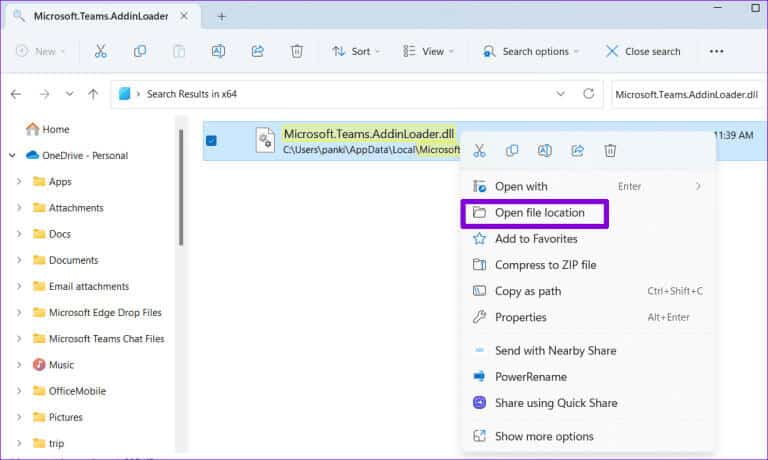Select Show more options
This screenshot has height=460, width=768.
pyautogui.click(x=586, y=436)
